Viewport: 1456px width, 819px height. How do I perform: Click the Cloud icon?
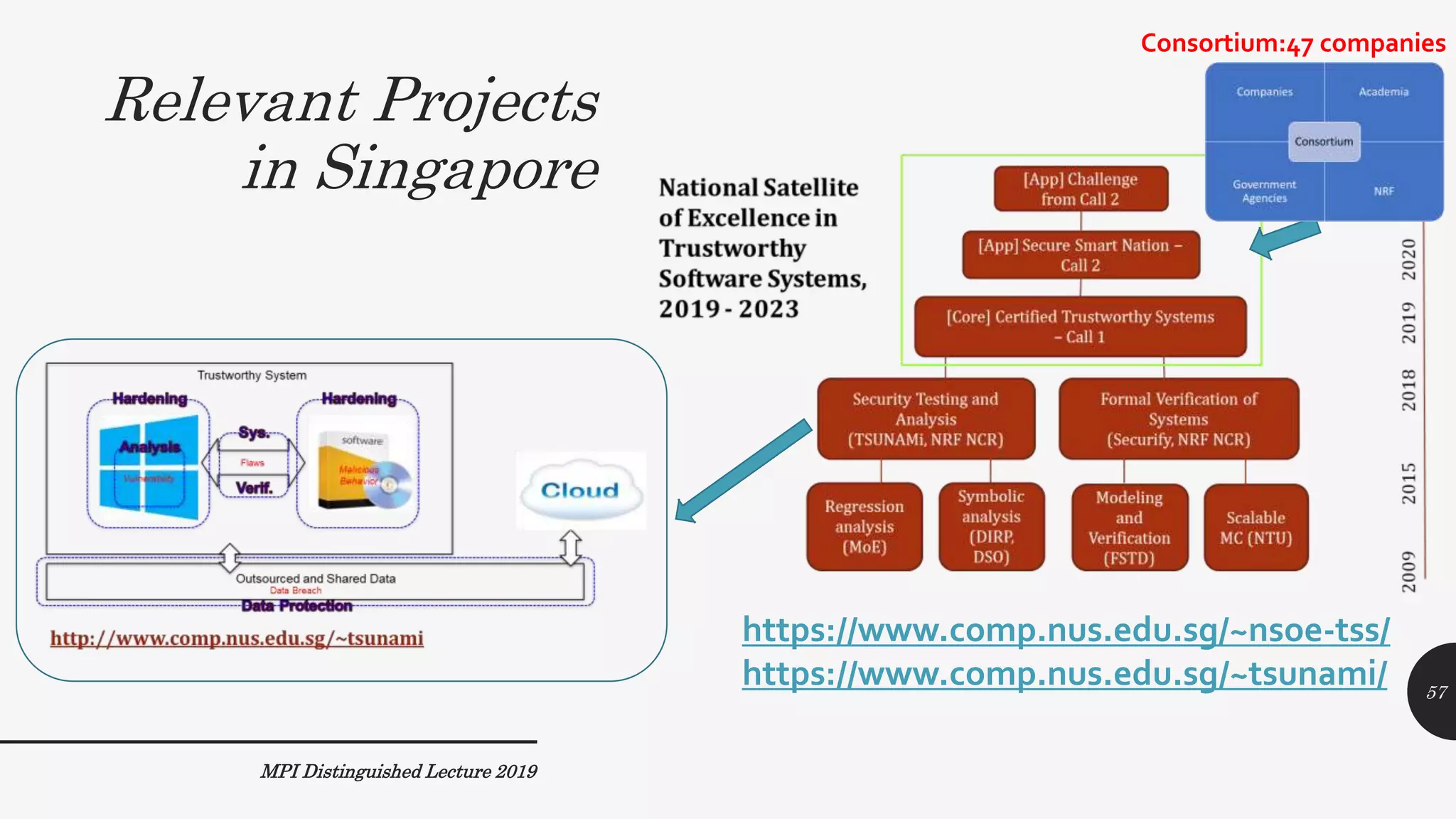581,491
